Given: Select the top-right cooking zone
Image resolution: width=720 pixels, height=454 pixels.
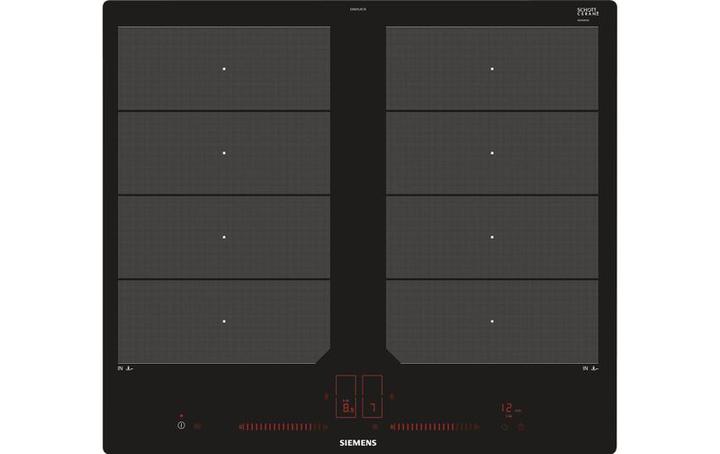Looking at the screenshot, I should pyautogui.click(x=492, y=68).
